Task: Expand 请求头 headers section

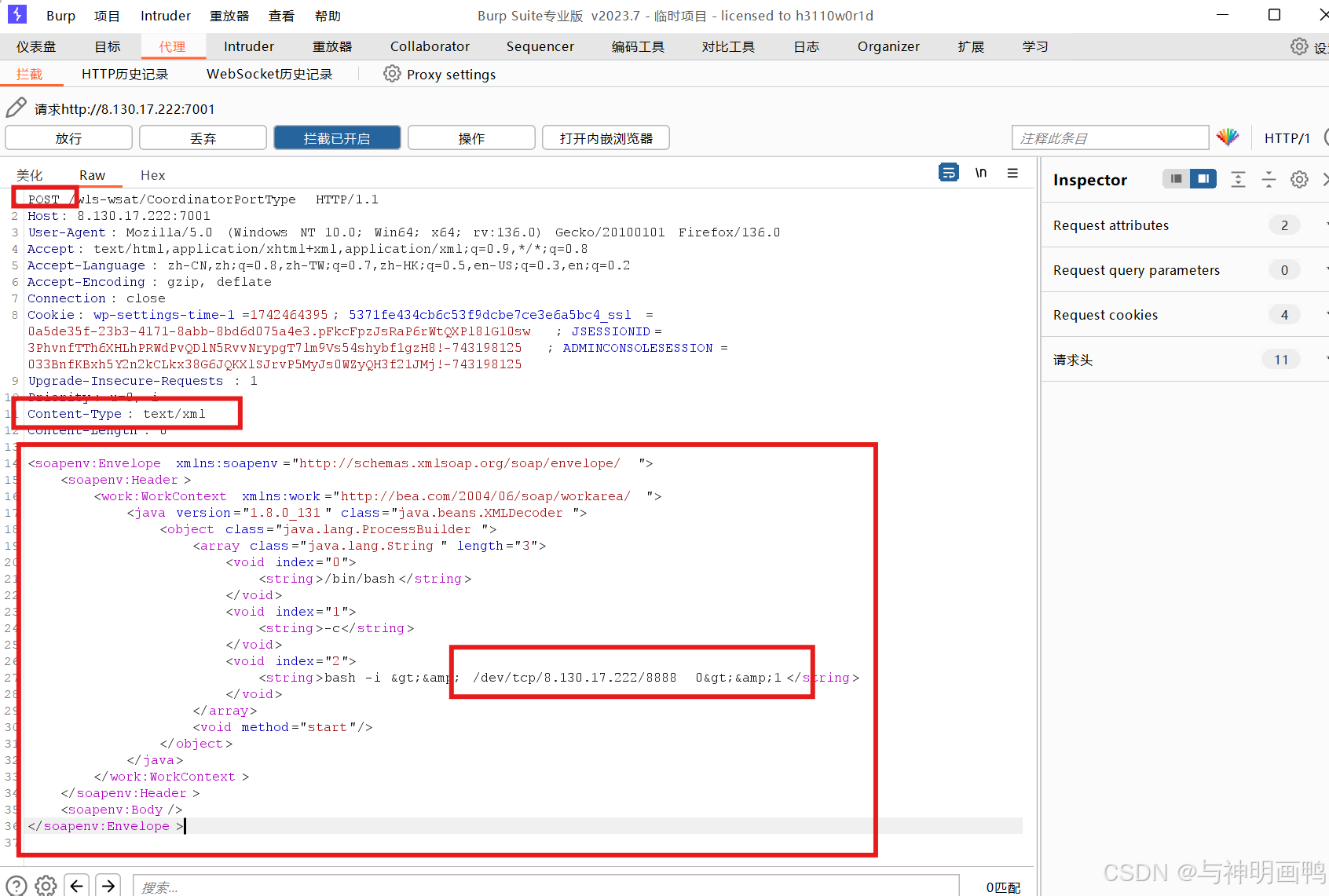Action: point(1185,360)
